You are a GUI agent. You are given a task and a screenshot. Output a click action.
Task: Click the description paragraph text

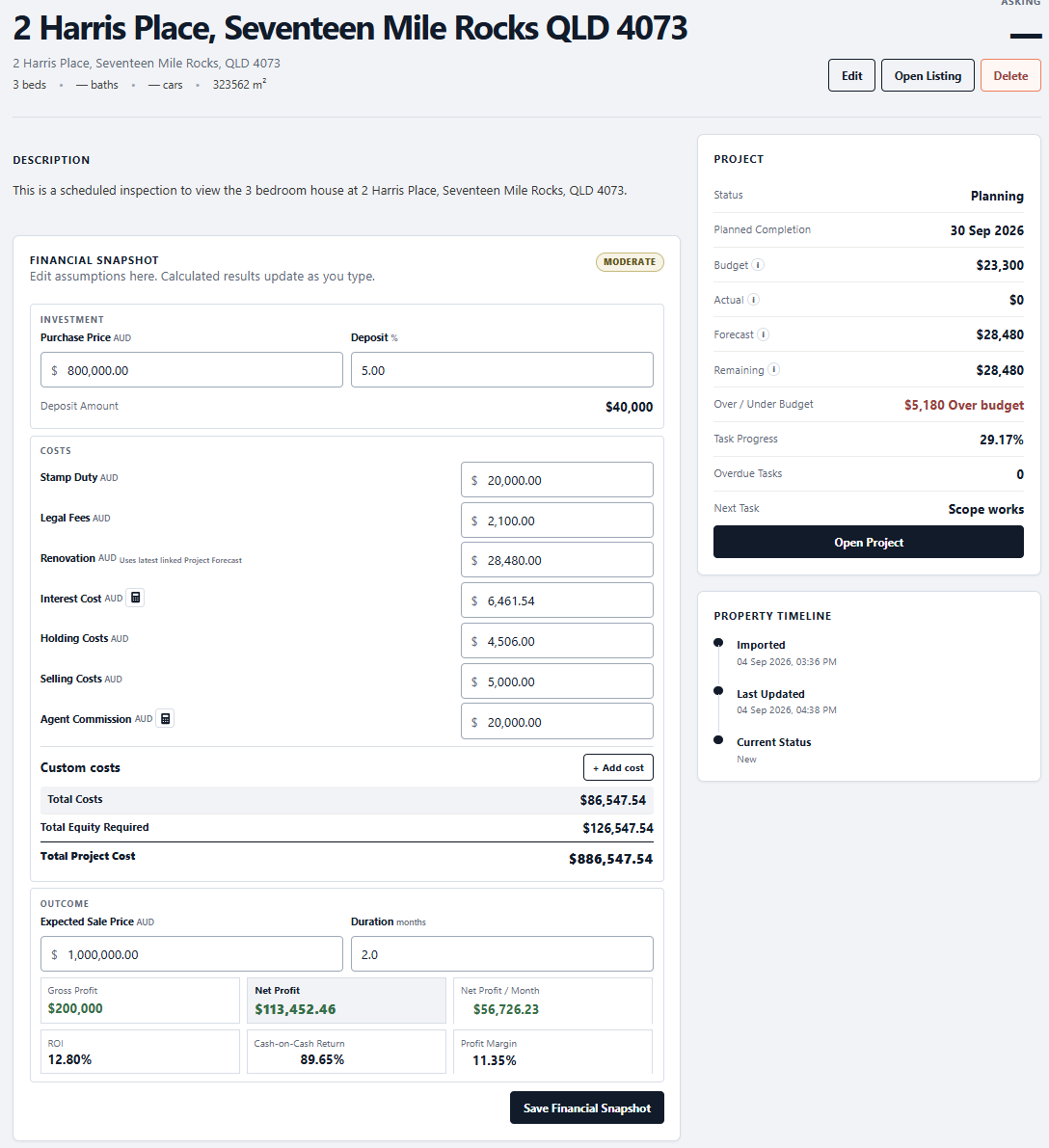pyautogui.click(x=319, y=190)
